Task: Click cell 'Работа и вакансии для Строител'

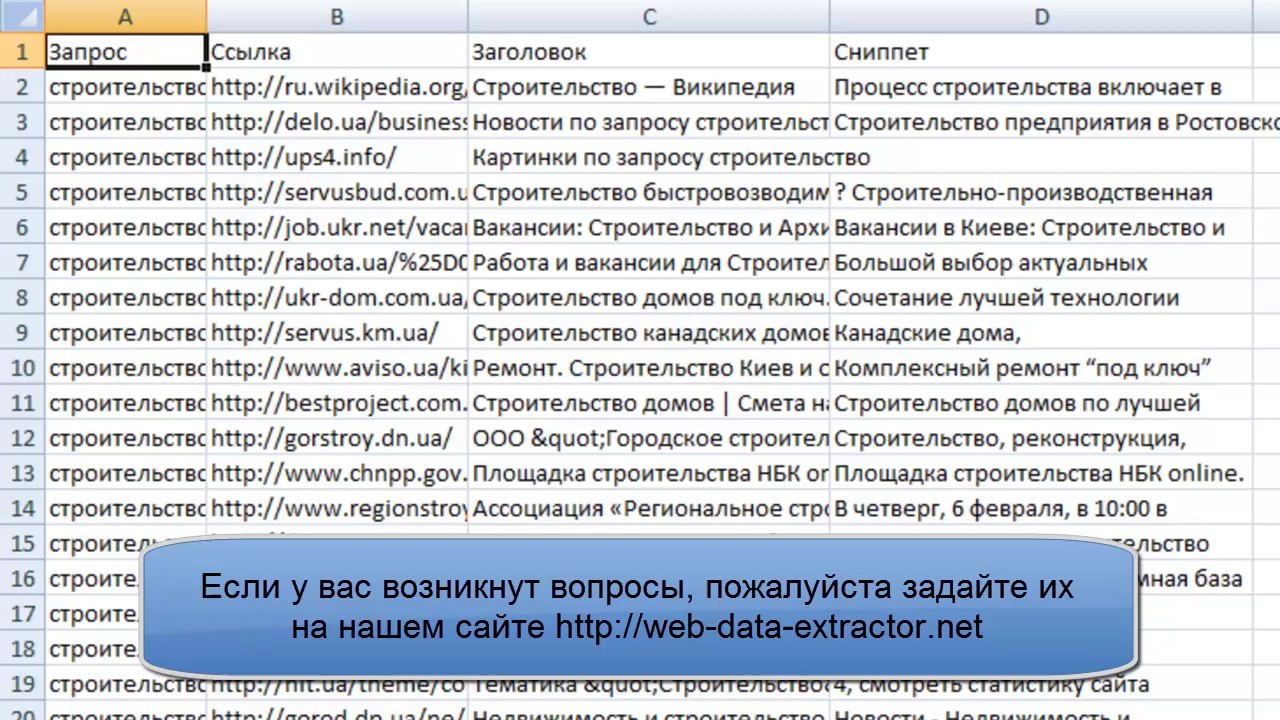Action: click(x=649, y=263)
